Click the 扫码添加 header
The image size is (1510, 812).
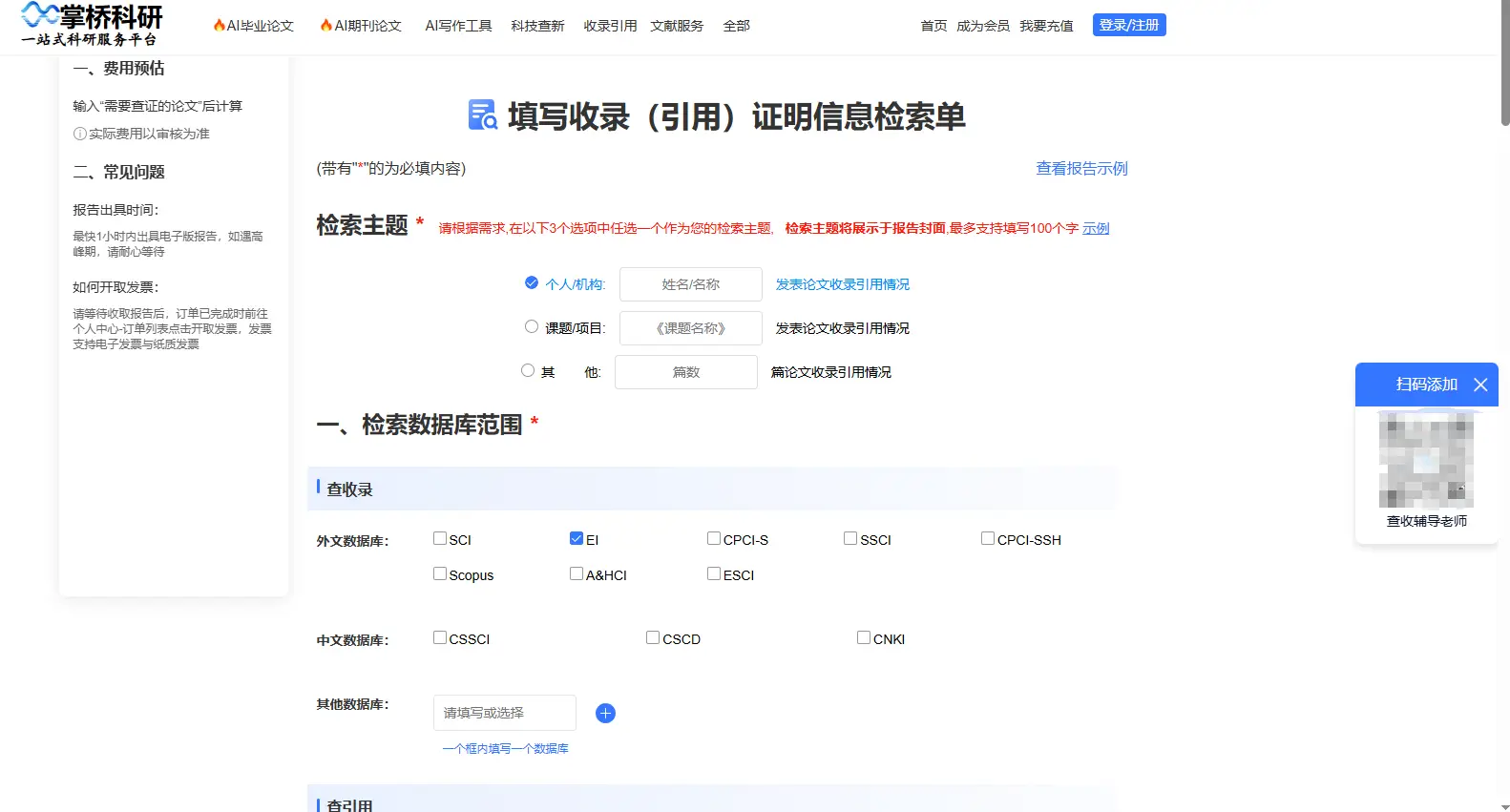click(1427, 385)
